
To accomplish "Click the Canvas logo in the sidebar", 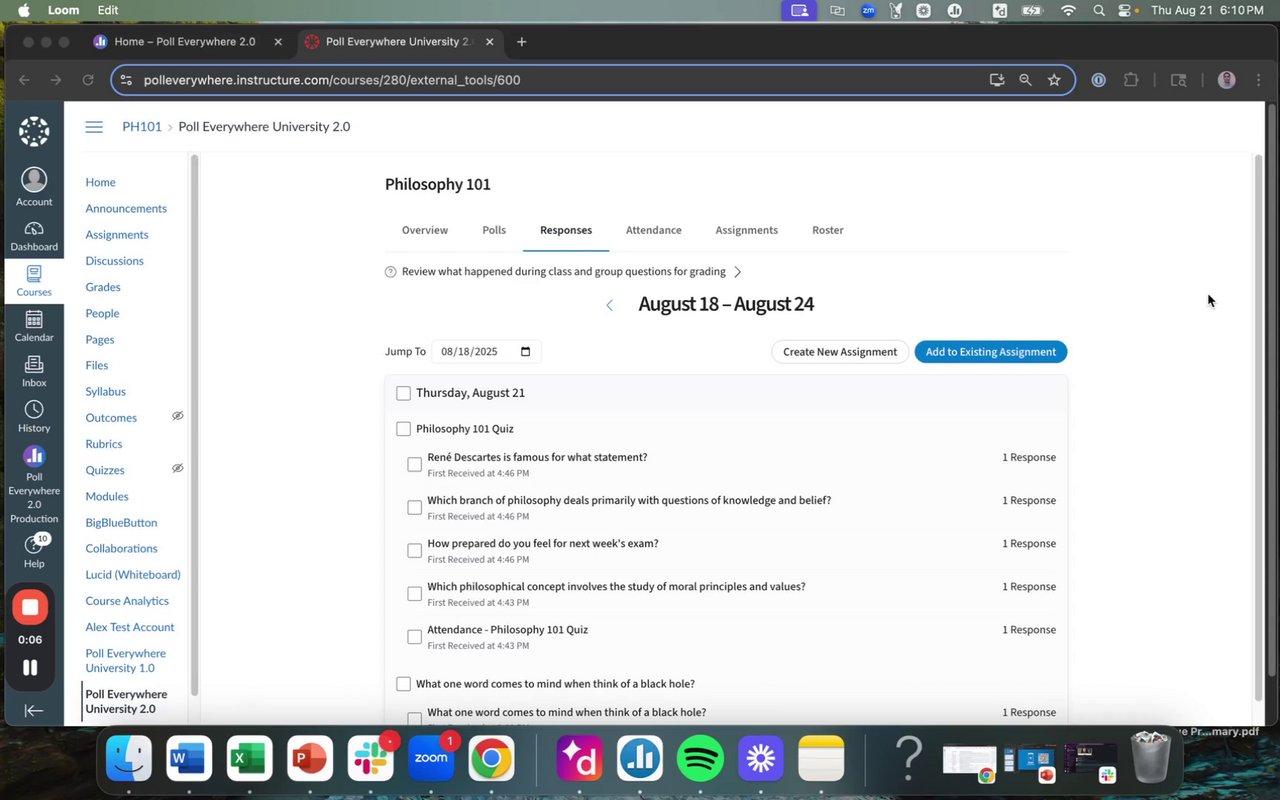I will click(34, 131).
